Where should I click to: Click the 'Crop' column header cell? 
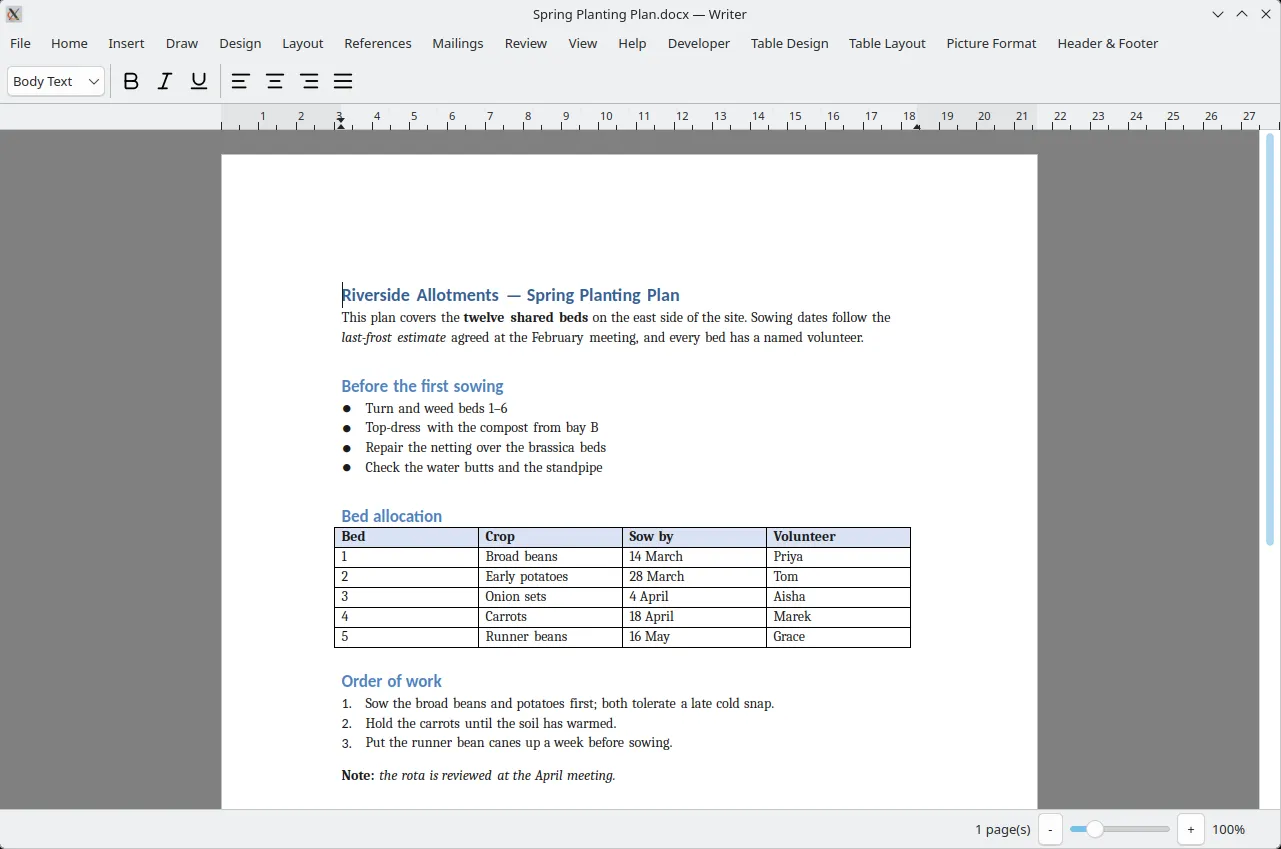pos(550,537)
